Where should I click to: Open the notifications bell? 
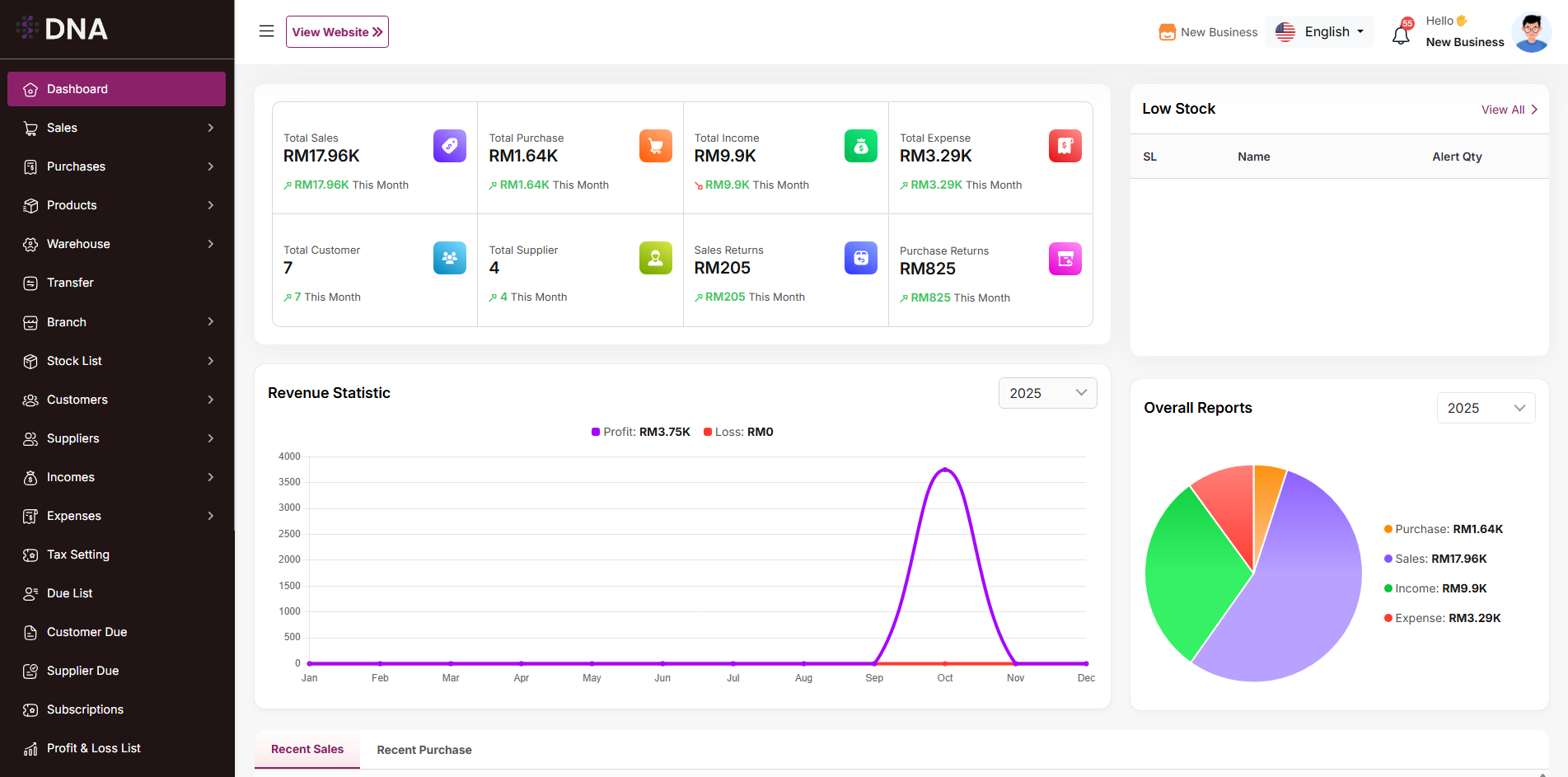click(1401, 35)
